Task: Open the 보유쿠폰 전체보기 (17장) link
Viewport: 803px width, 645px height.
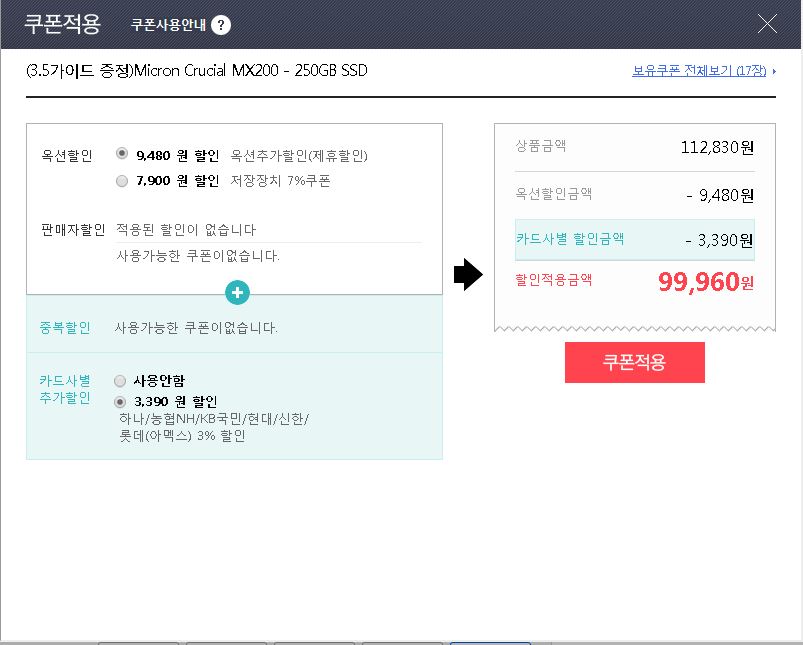Action: (x=699, y=72)
